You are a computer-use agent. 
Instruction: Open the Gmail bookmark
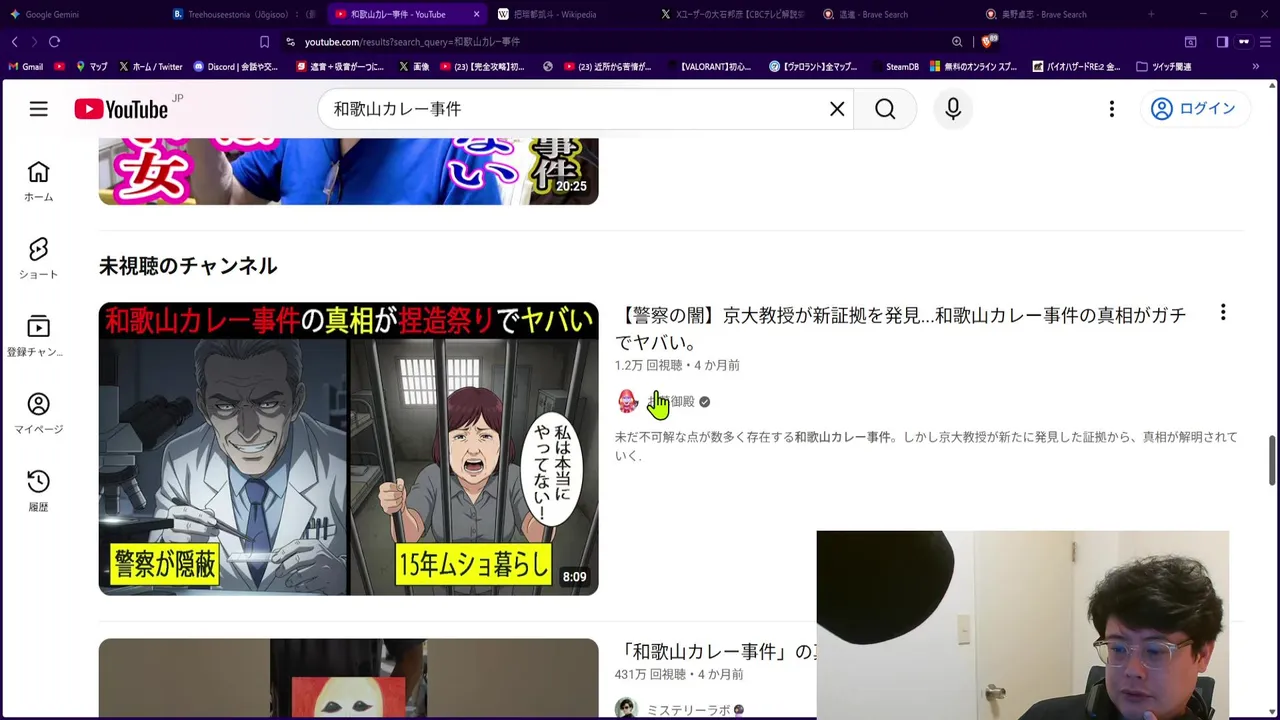[26, 67]
